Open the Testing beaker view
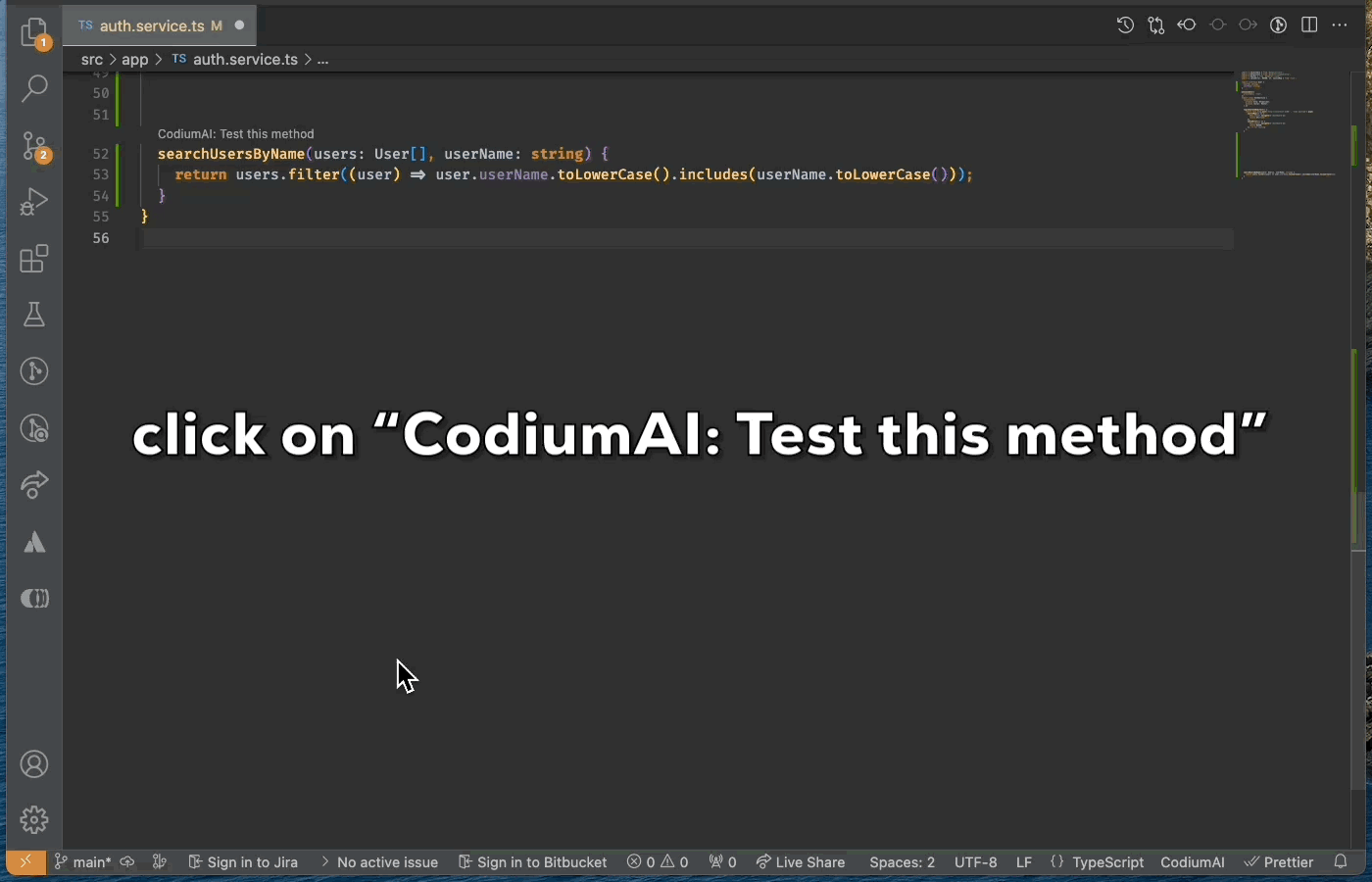The width and height of the screenshot is (1372, 882). (x=34, y=315)
